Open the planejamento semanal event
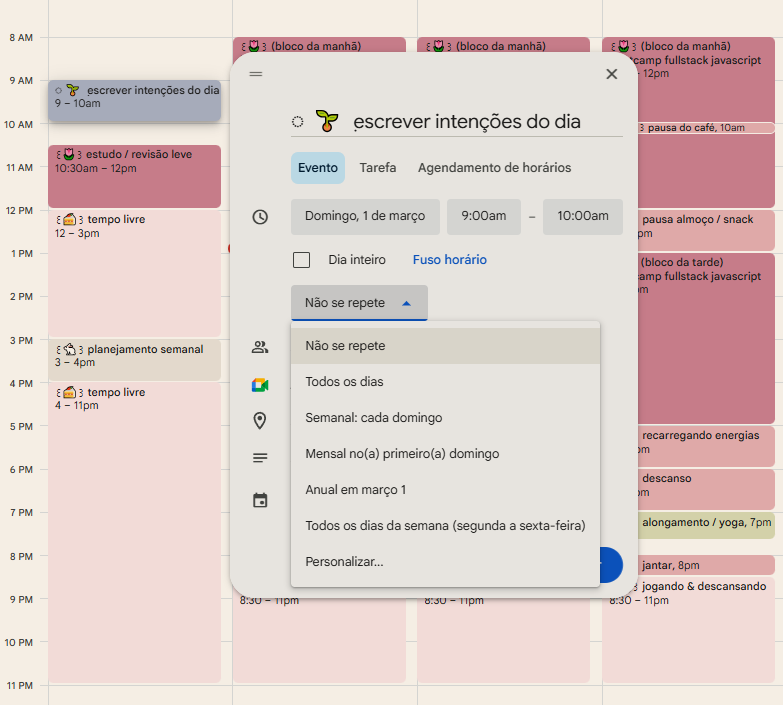 pos(134,359)
